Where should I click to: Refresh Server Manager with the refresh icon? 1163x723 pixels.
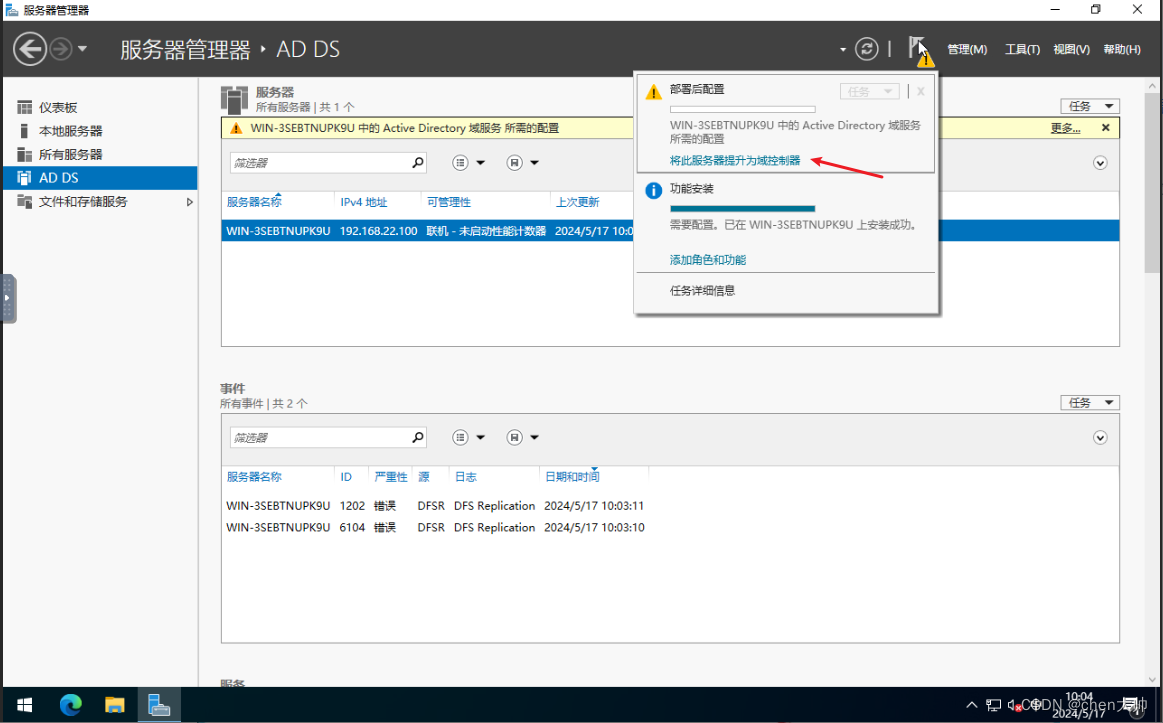(x=866, y=50)
